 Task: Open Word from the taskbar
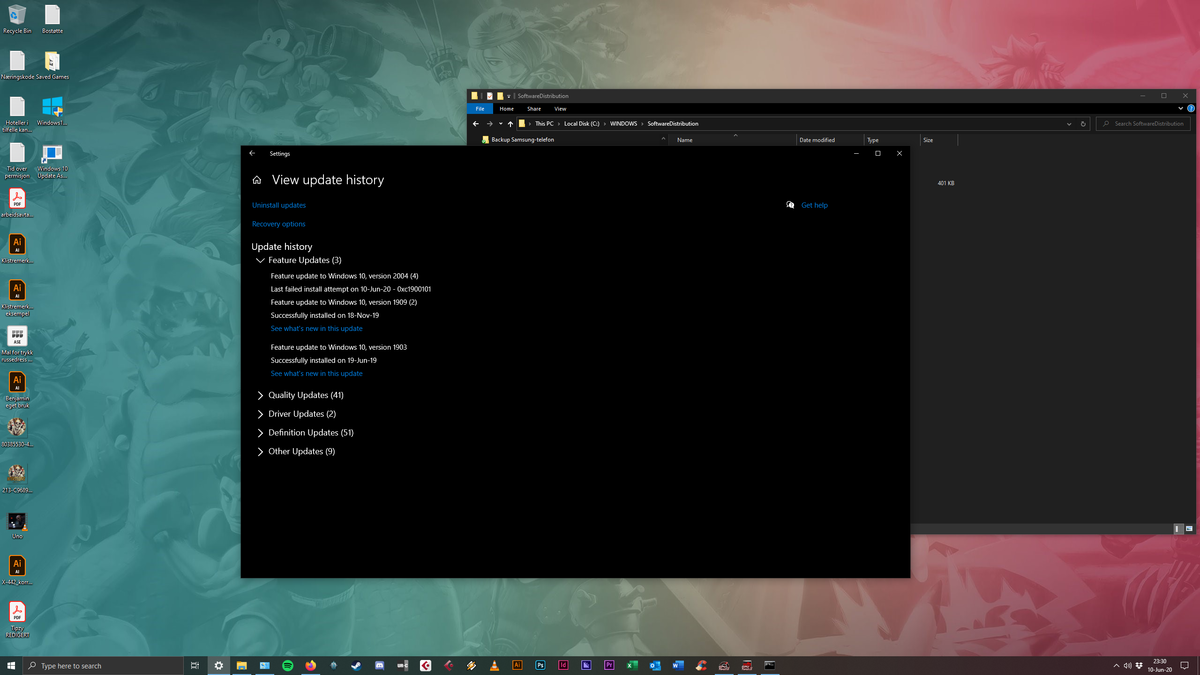coord(678,665)
